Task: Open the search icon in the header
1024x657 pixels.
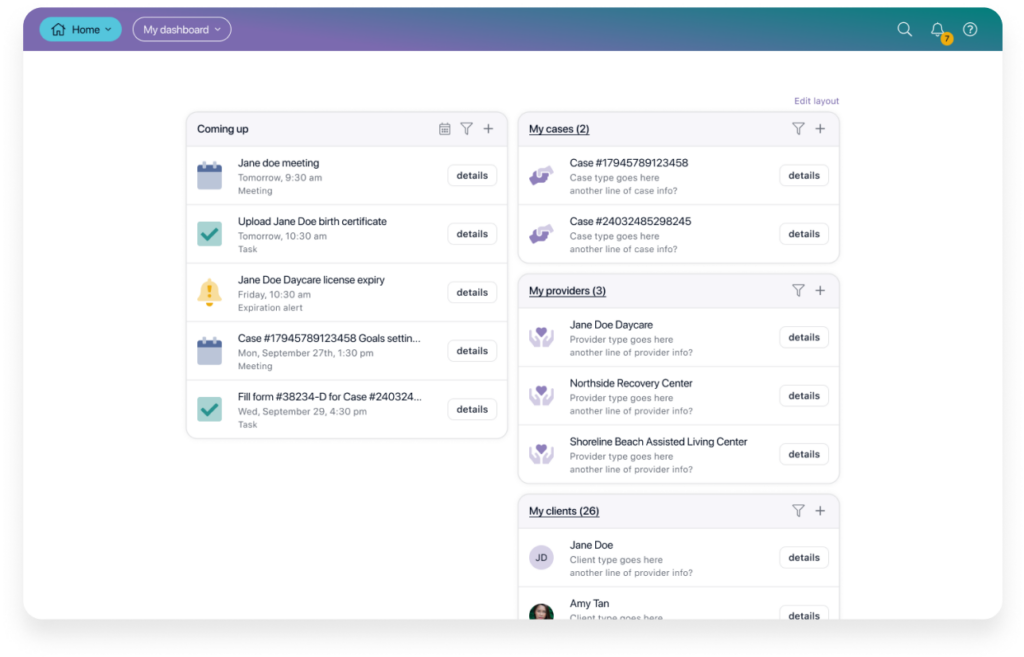Action: point(904,29)
